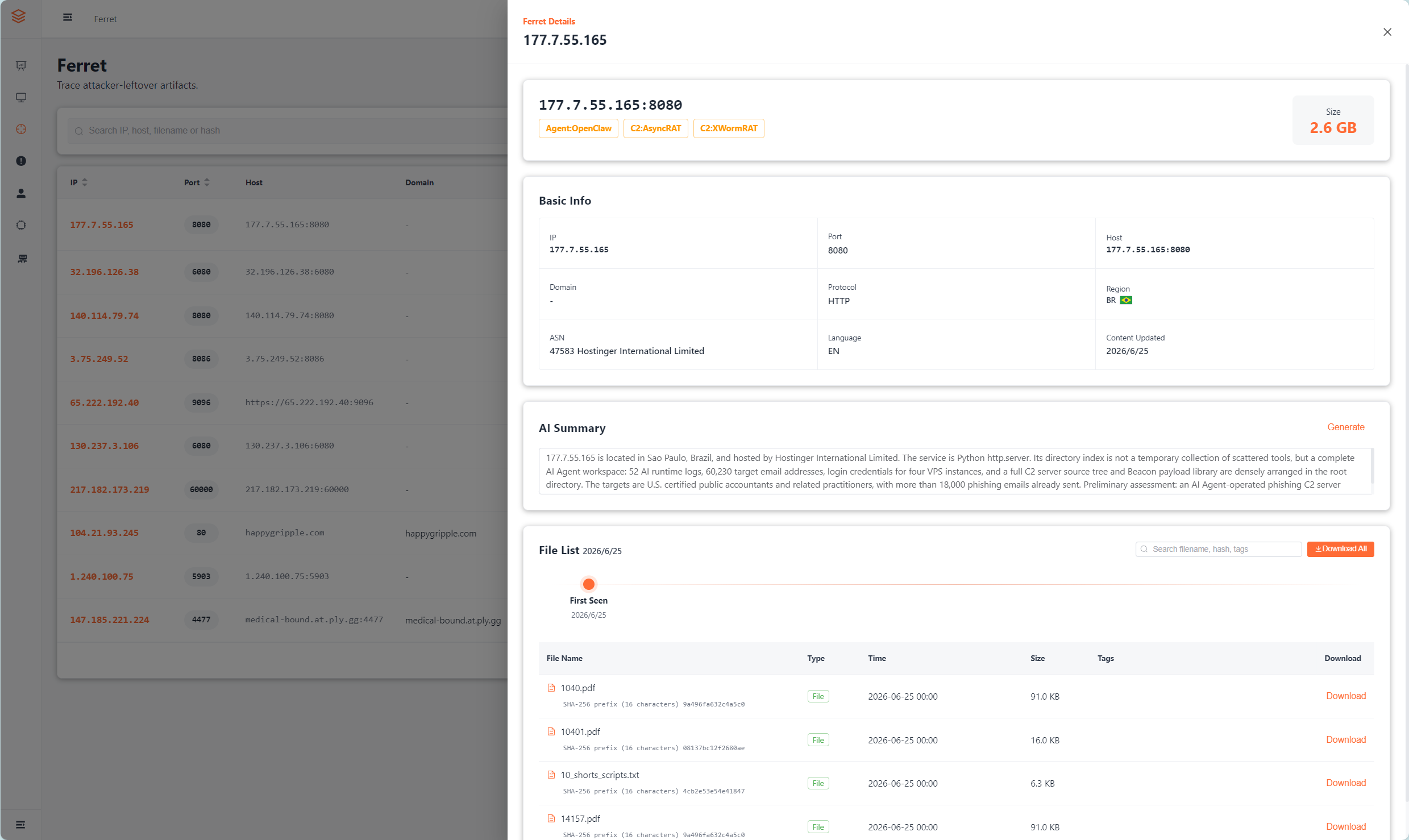This screenshot has width=1409, height=840.
Task: Open the row for IP 147.185.221.224
Action: [x=282, y=620]
